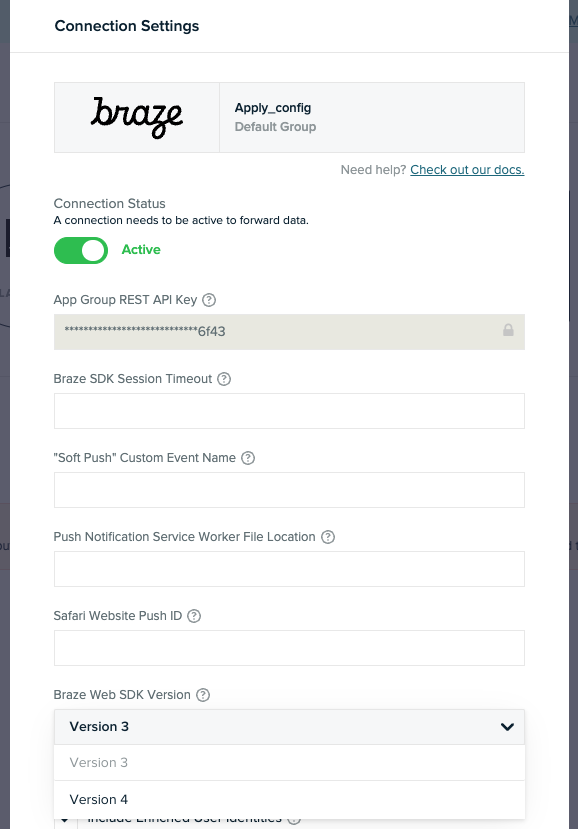This screenshot has height=829, width=578.
Task: Click help icon beside Braze SDK Session Timeout
Action: (x=222, y=379)
